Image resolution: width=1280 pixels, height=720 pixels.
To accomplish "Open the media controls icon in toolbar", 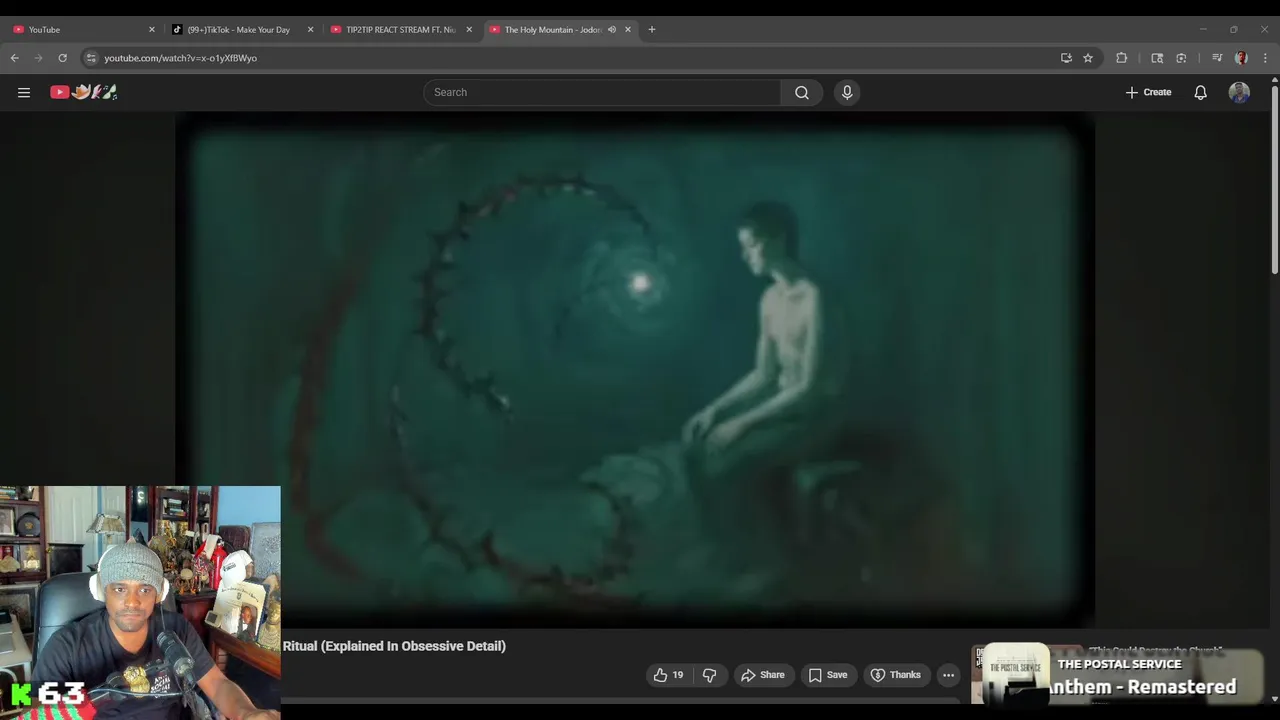I will [x=1217, y=58].
